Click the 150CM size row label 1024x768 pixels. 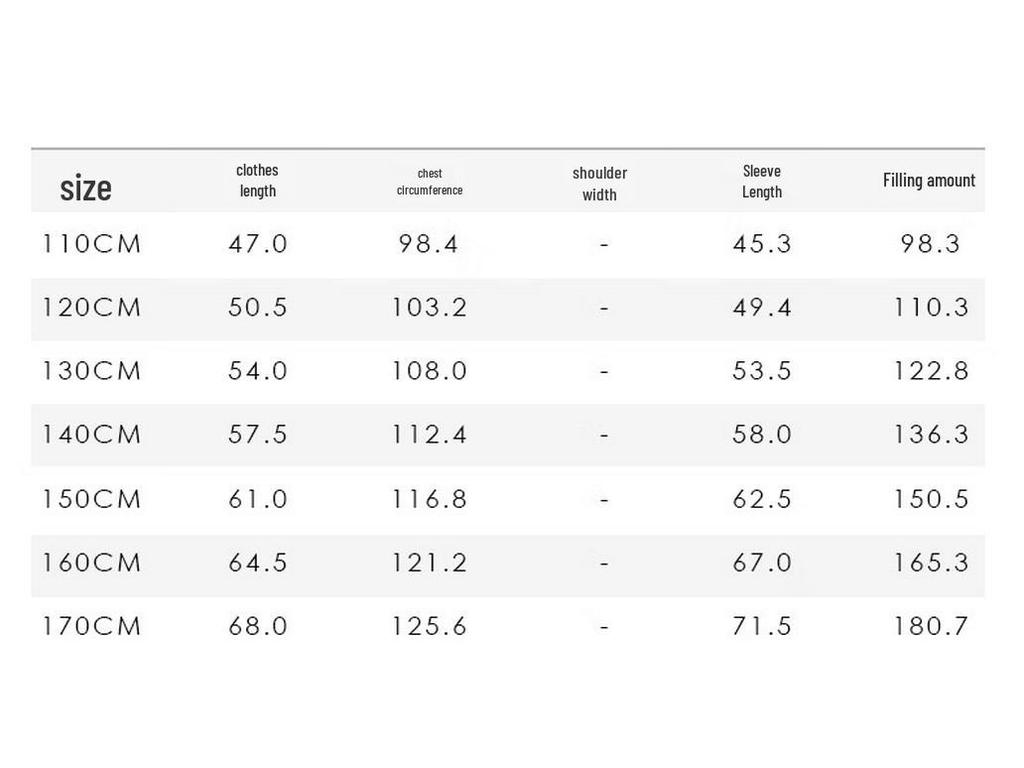point(91,500)
